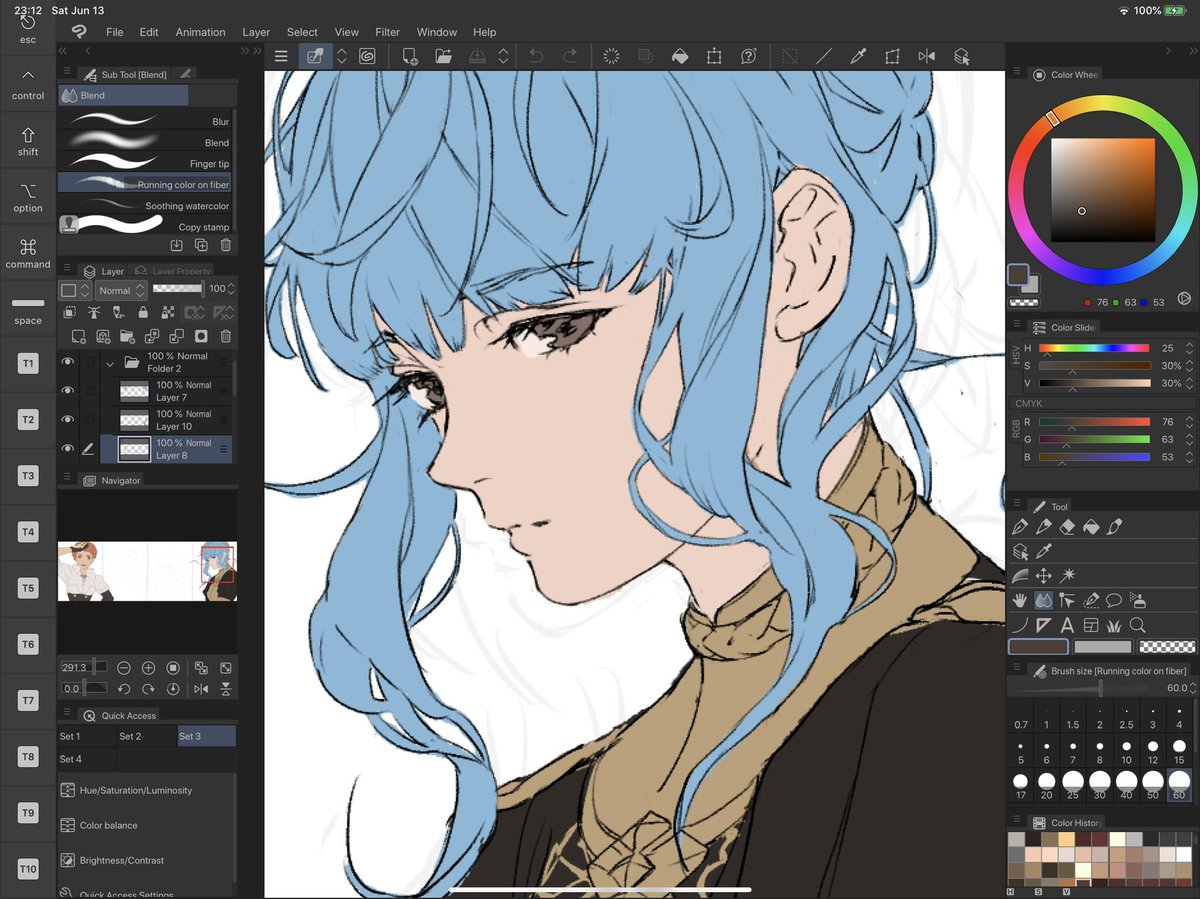Image resolution: width=1200 pixels, height=899 pixels.
Task: Click Color balance quick access button
Action: coord(146,825)
